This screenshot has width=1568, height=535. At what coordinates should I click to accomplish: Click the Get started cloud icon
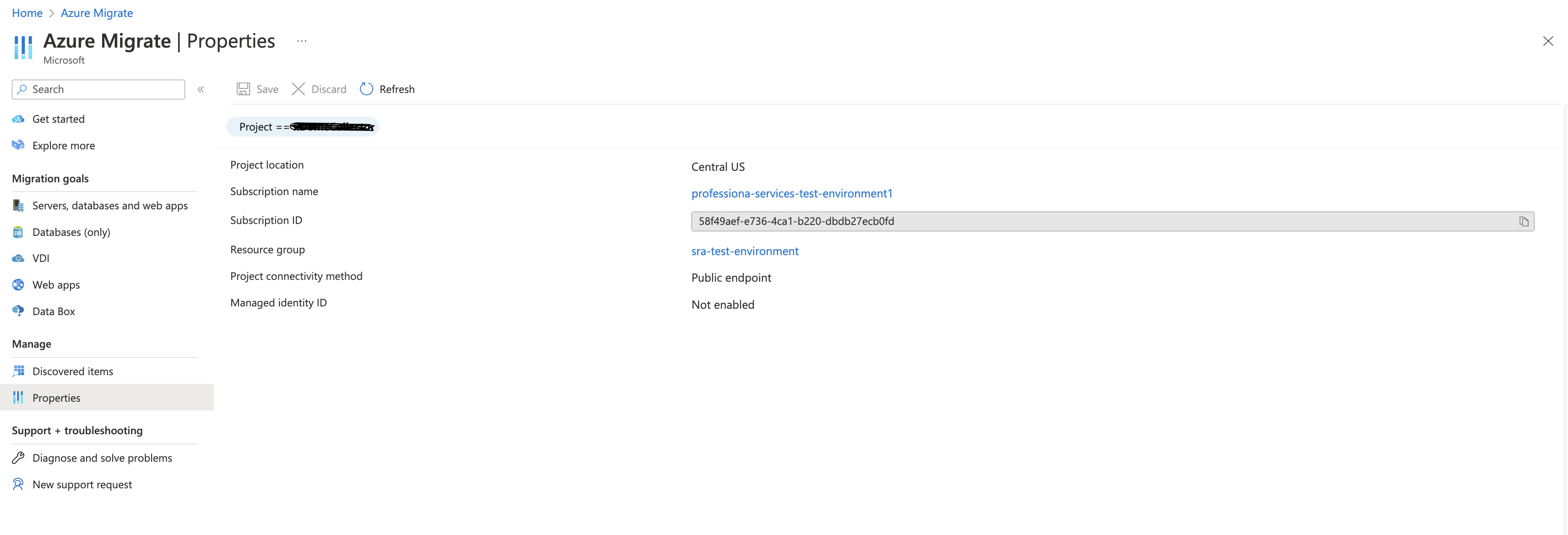point(18,119)
